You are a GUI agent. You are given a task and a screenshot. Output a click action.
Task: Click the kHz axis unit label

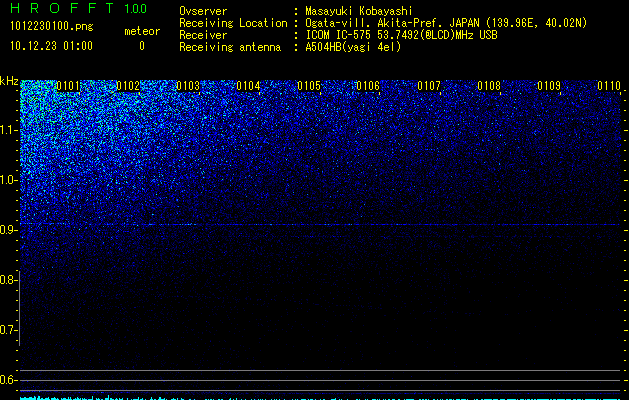(9, 81)
